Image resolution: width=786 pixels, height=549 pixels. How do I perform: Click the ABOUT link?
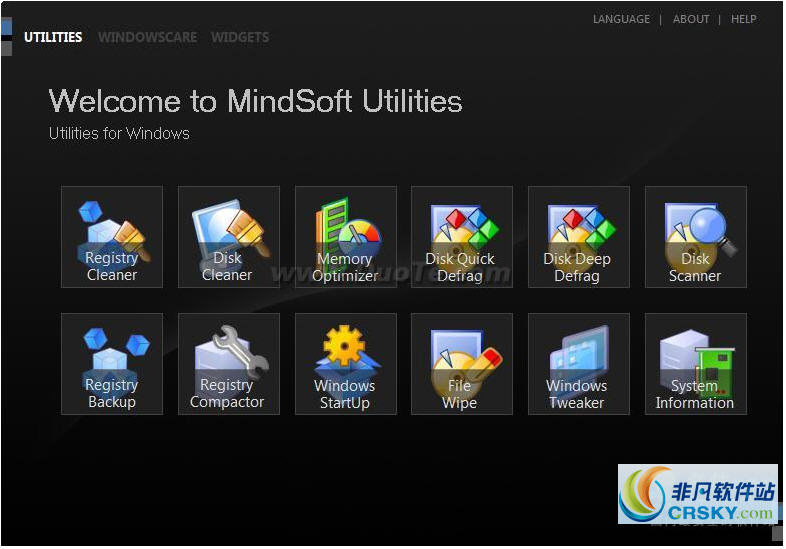(x=691, y=19)
